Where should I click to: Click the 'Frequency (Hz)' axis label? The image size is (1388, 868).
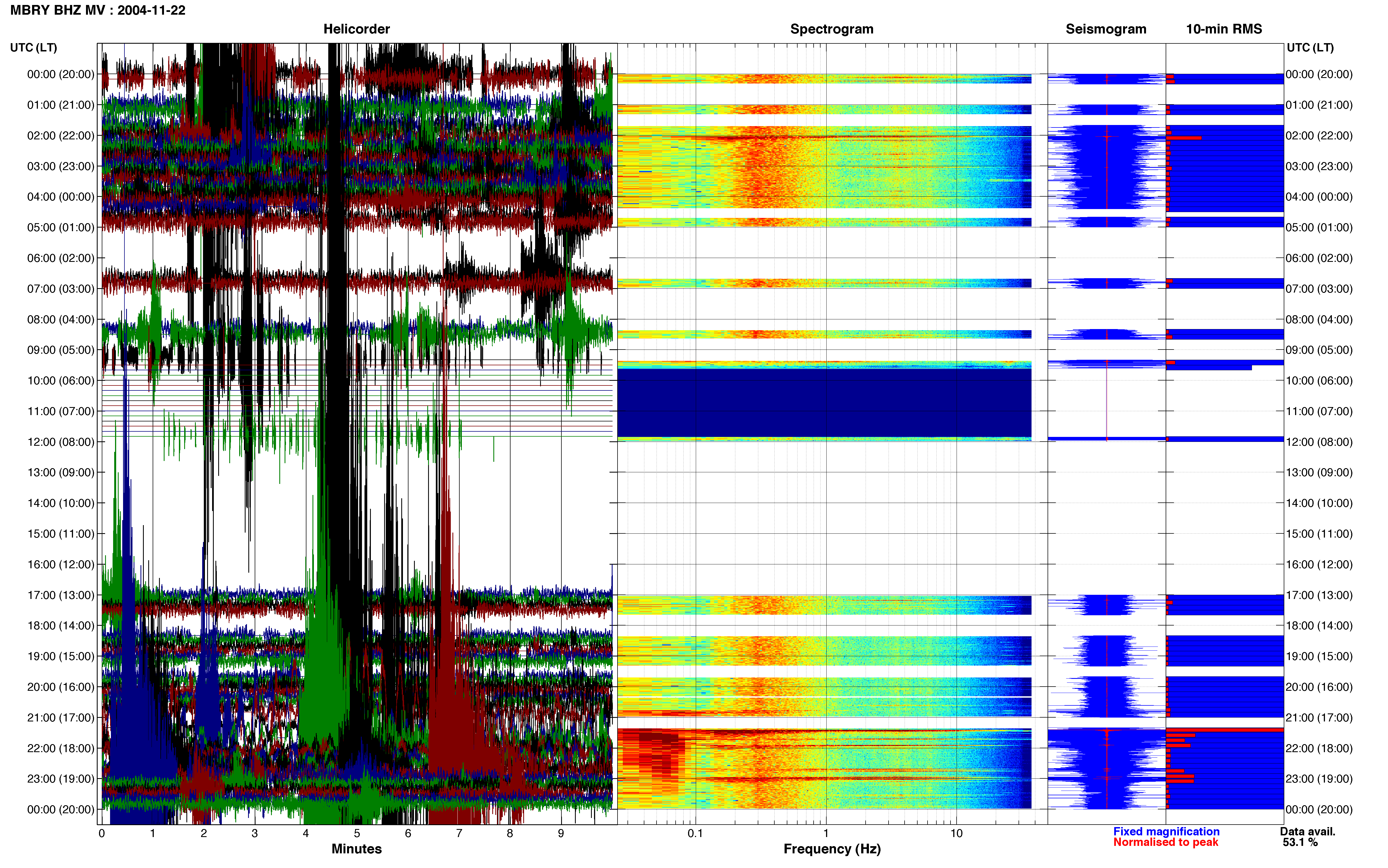click(832, 849)
